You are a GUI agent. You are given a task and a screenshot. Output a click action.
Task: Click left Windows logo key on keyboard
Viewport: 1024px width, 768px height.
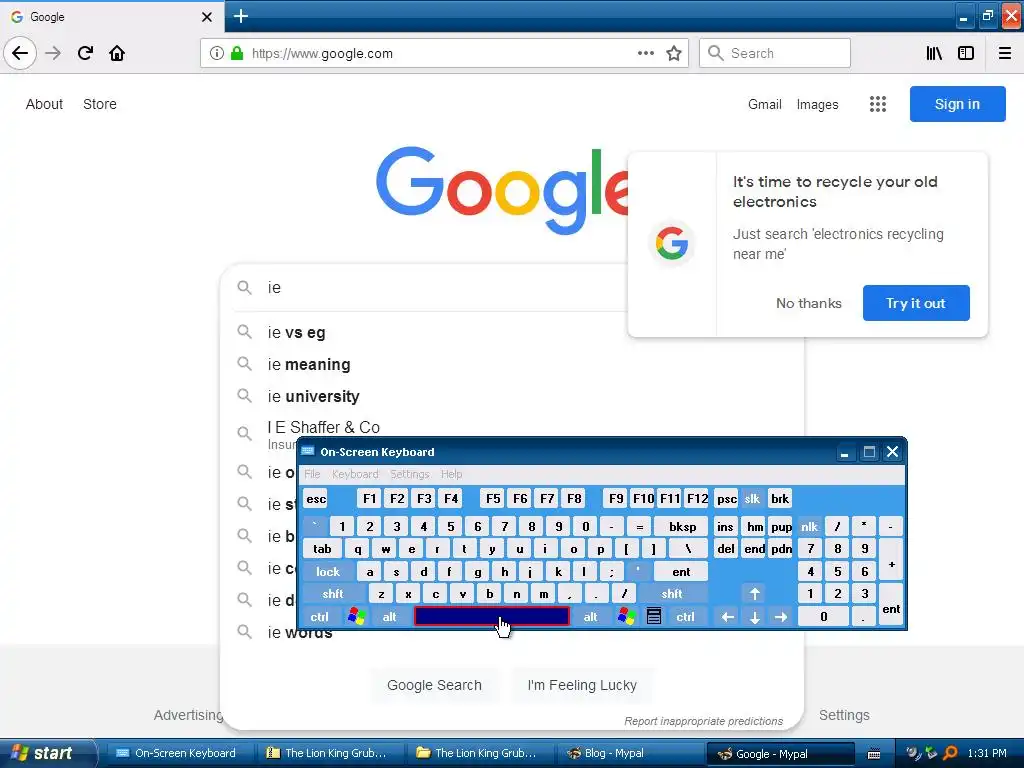357,616
